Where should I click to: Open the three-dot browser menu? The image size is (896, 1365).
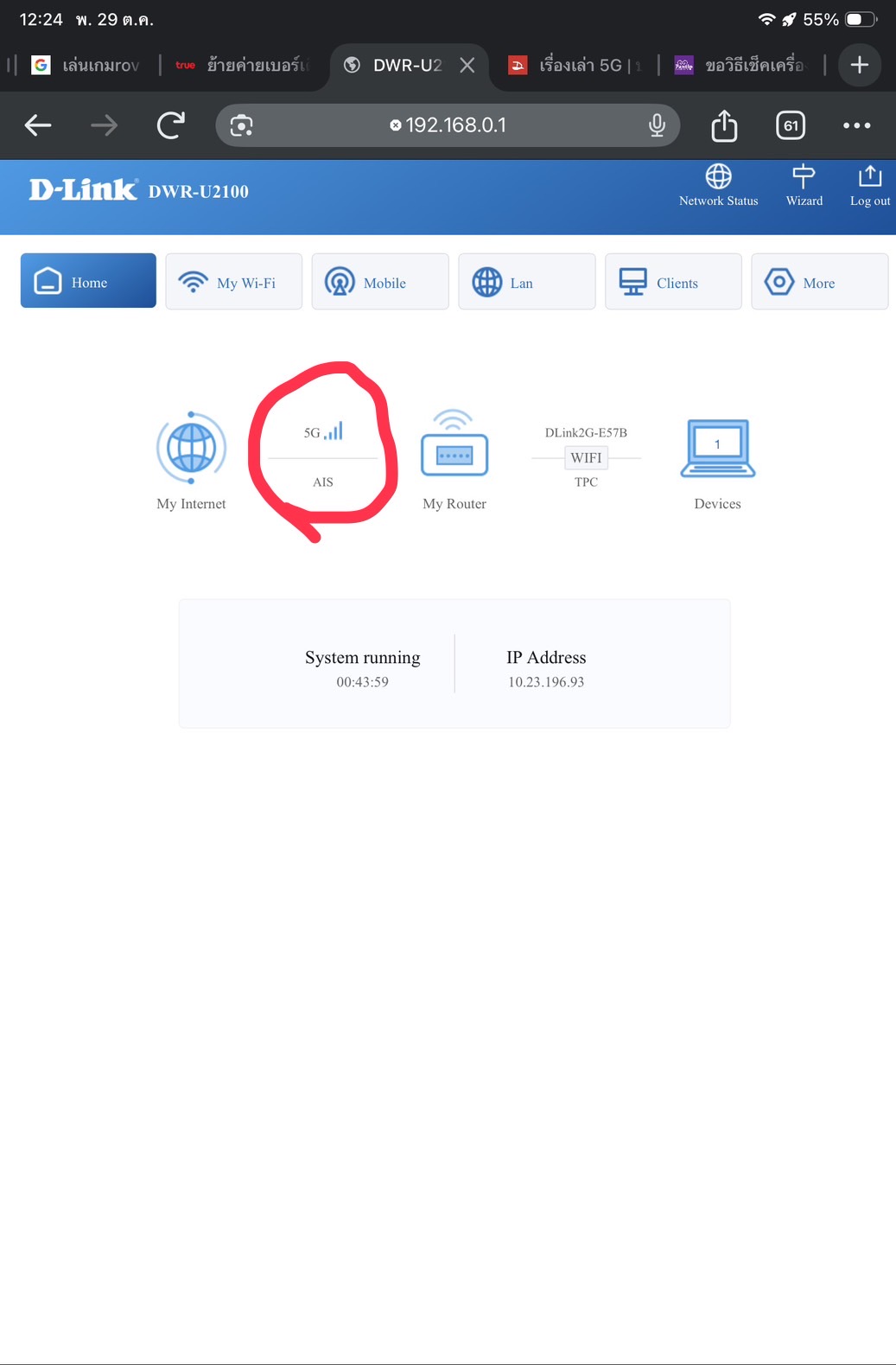(x=856, y=125)
